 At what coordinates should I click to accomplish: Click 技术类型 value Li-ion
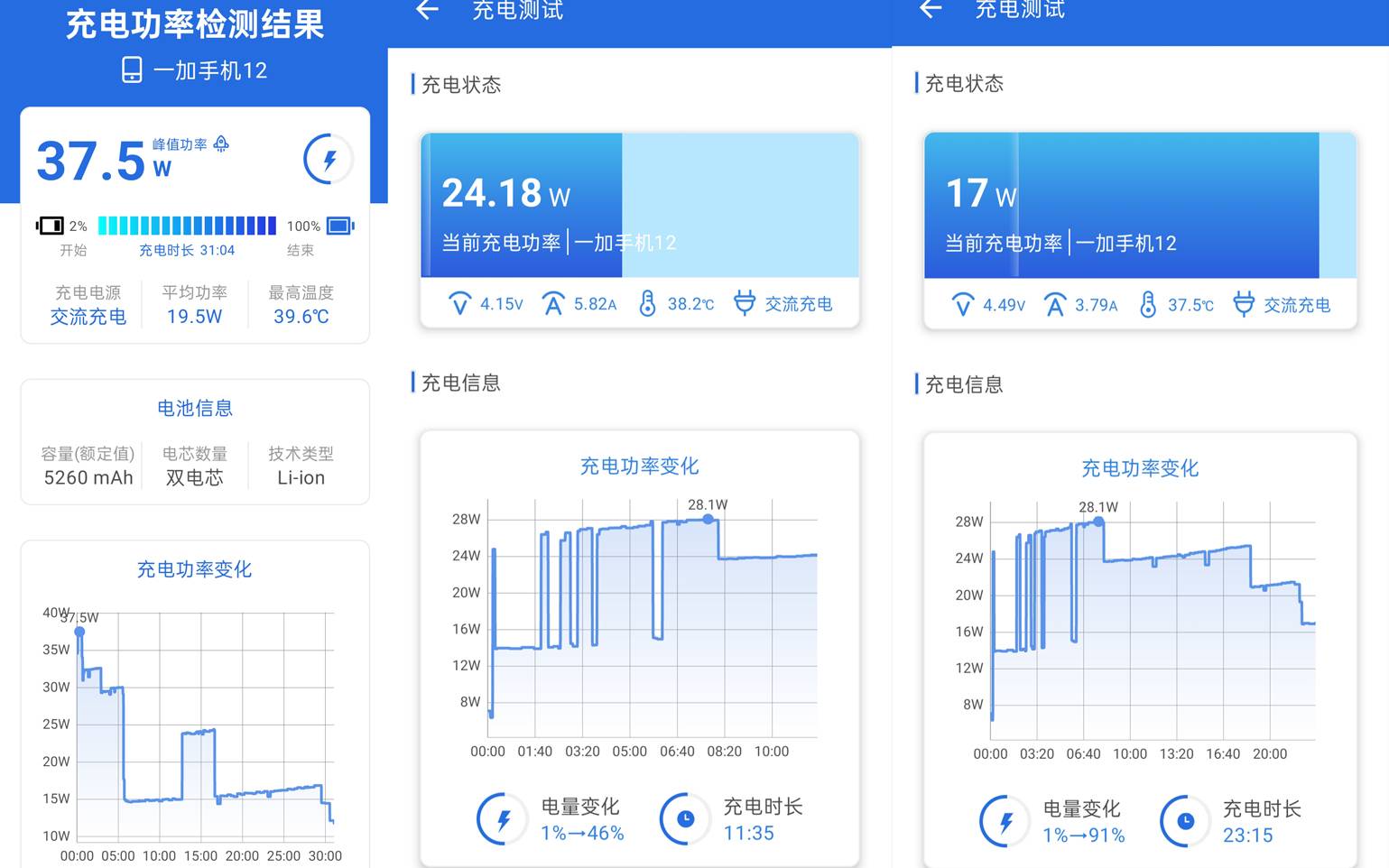[301, 478]
